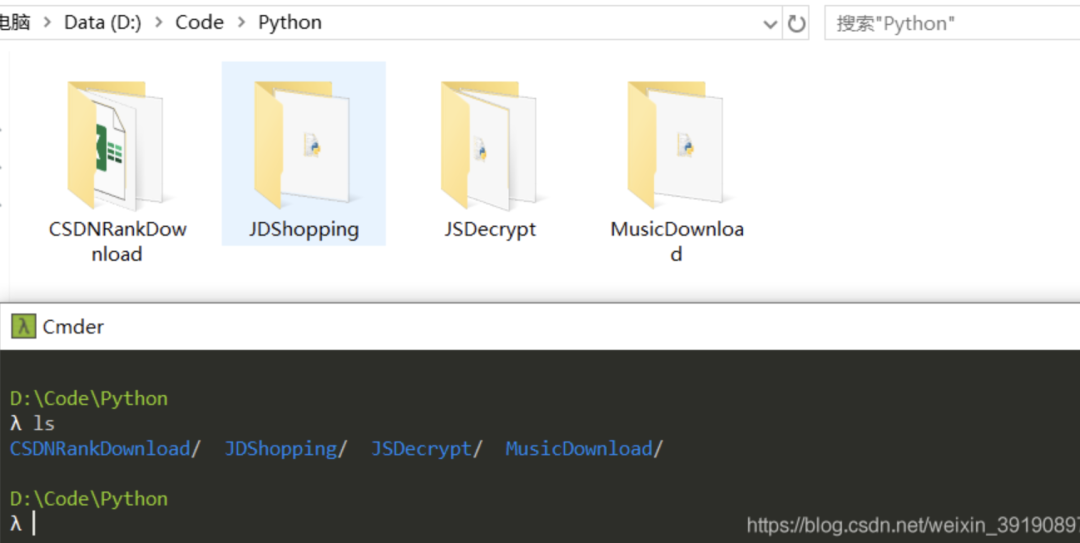Expand the chevron after Data (D:)
The height and width of the screenshot is (543, 1080).
click(159, 23)
